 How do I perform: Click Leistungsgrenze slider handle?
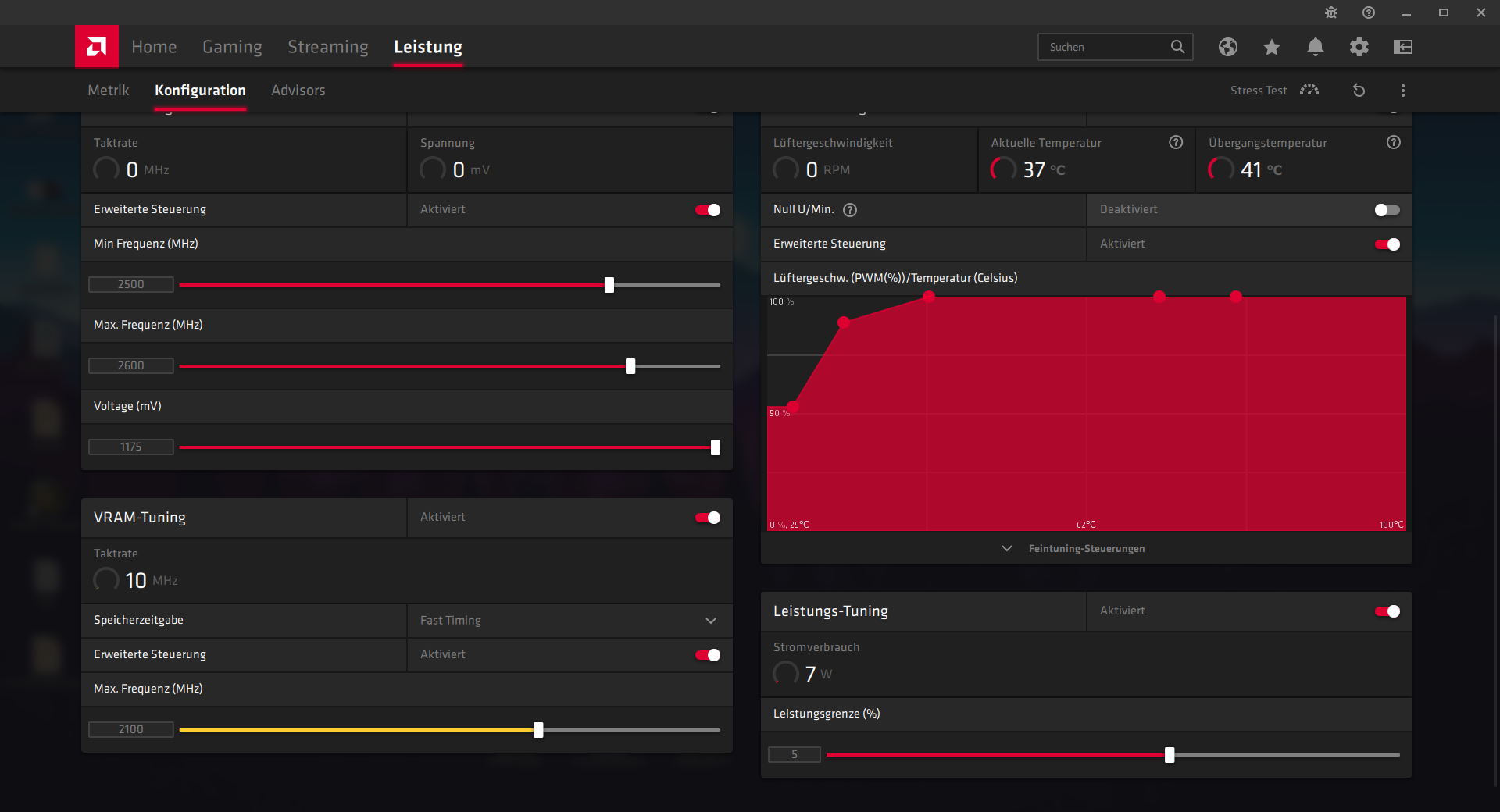coord(1170,755)
